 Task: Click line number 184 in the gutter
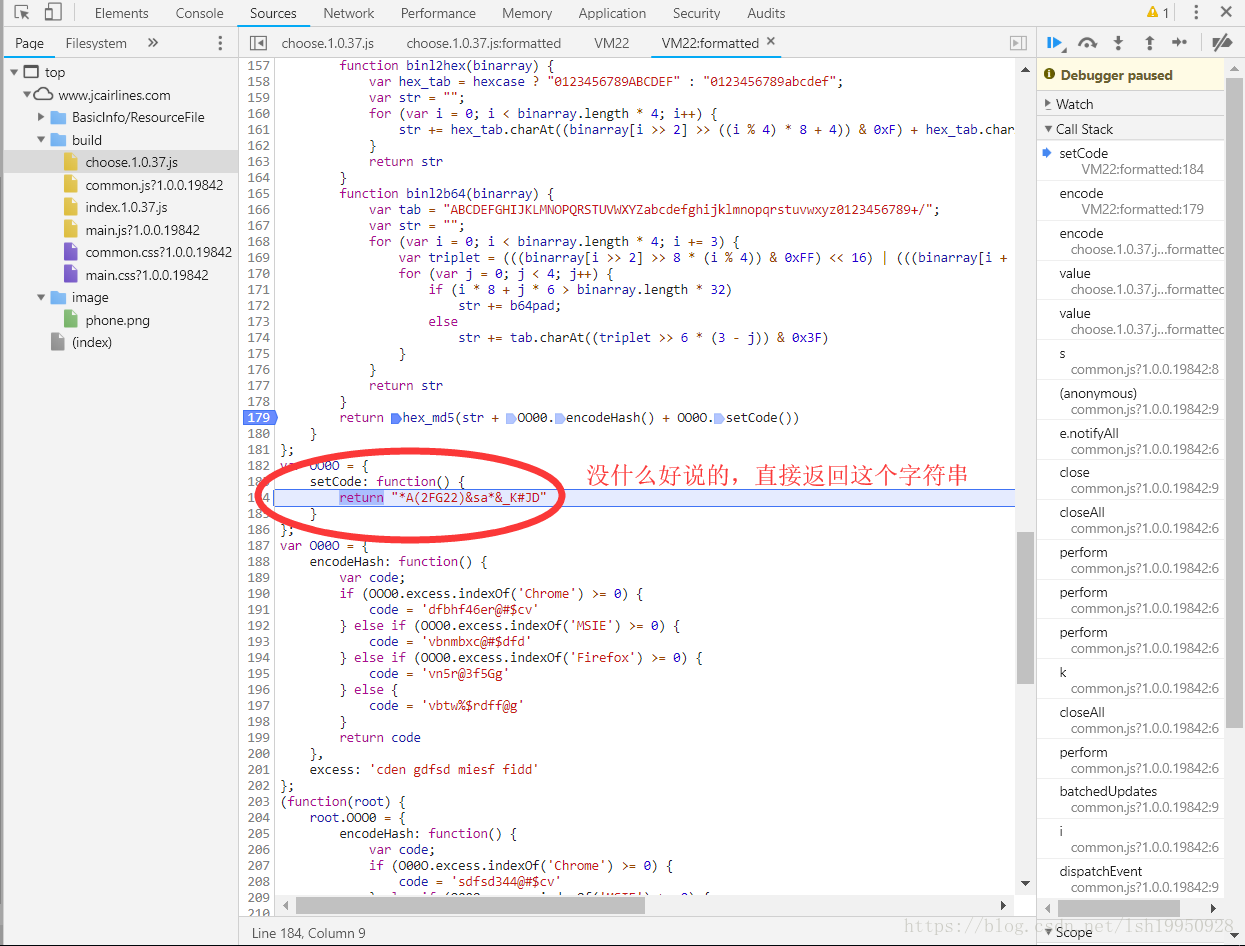pos(258,497)
